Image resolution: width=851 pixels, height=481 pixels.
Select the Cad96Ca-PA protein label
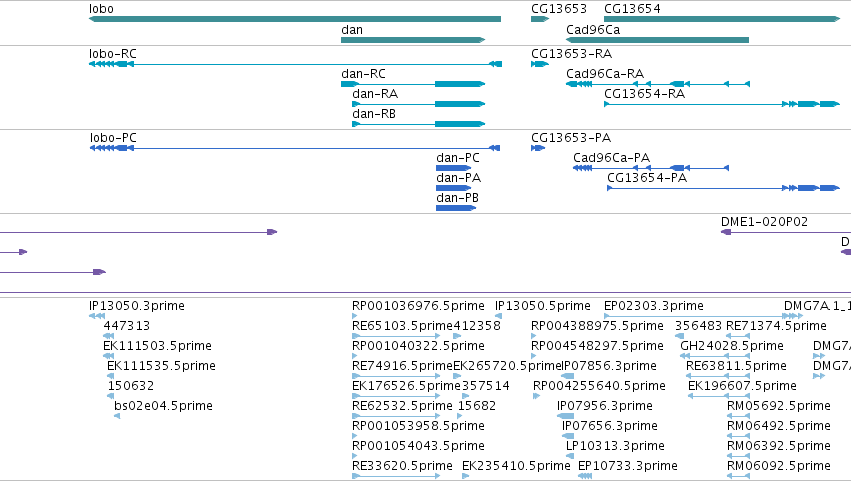(x=612, y=158)
